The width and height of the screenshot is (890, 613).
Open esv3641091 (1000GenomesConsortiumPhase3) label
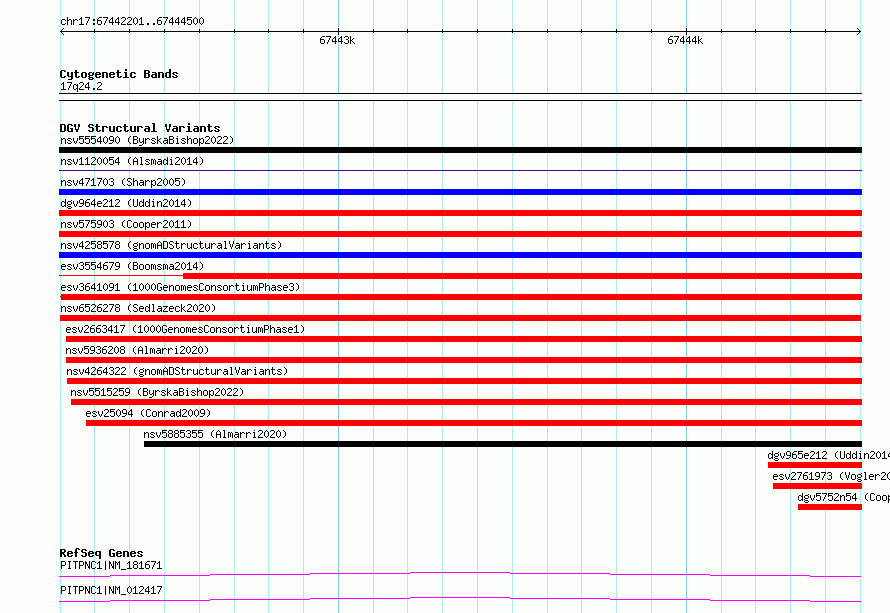(x=180, y=287)
